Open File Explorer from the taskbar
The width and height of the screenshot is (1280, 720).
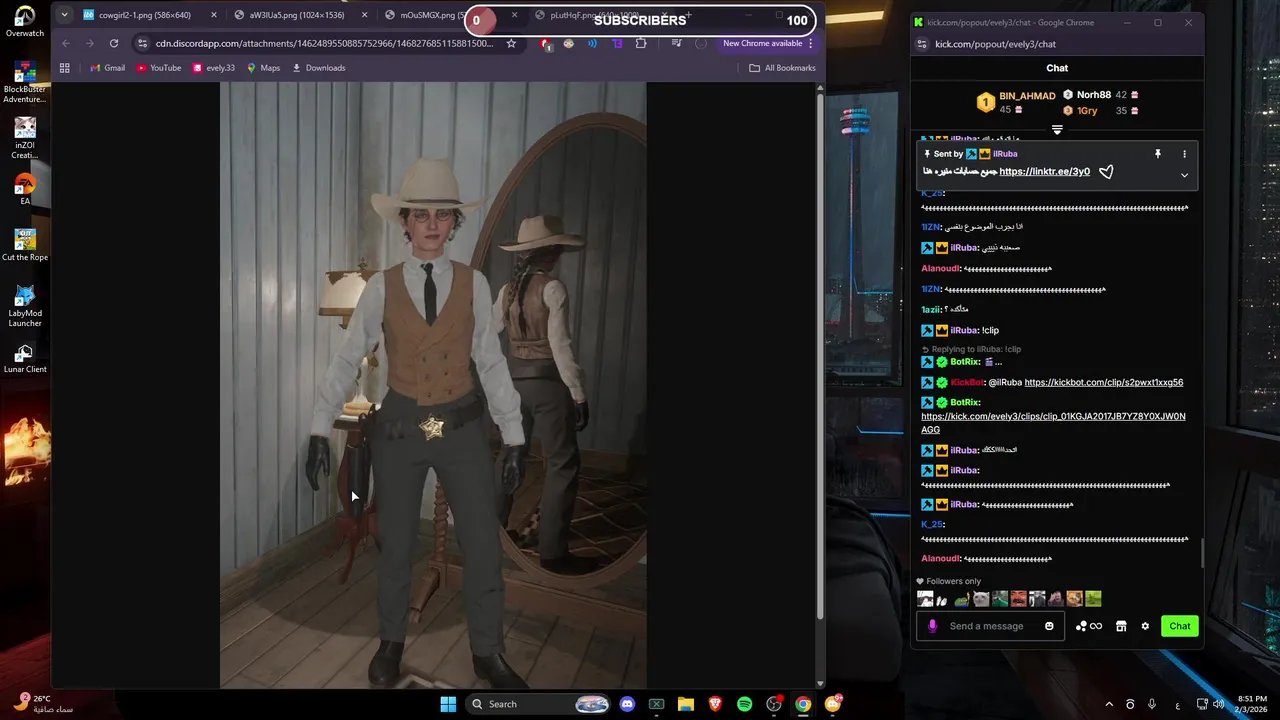tap(686, 704)
